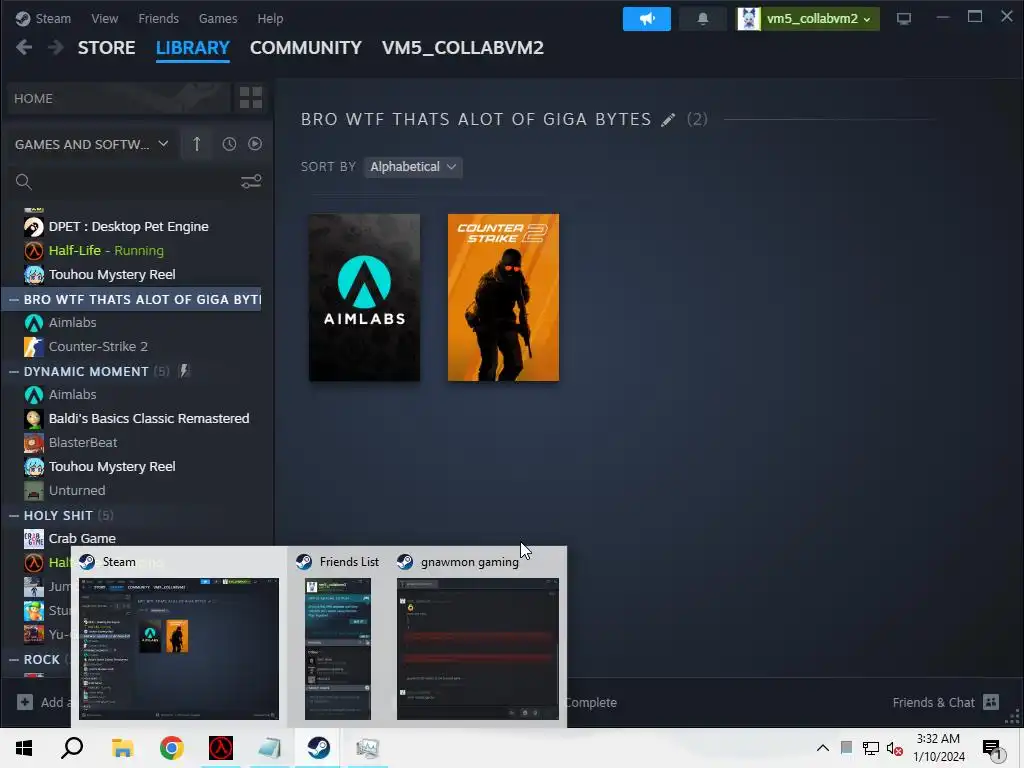Toggle the ready-to-play filter icon
Screen dimensions: 1024x768
(x=255, y=144)
